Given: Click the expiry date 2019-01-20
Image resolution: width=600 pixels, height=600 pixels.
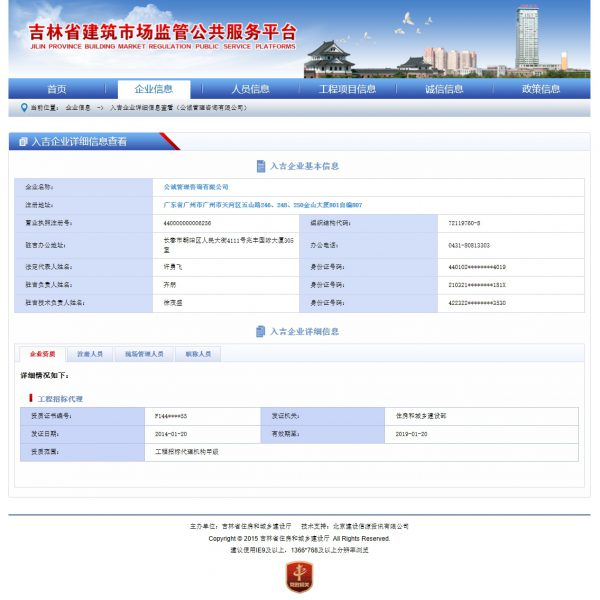Looking at the screenshot, I should (x=412, y=434).
